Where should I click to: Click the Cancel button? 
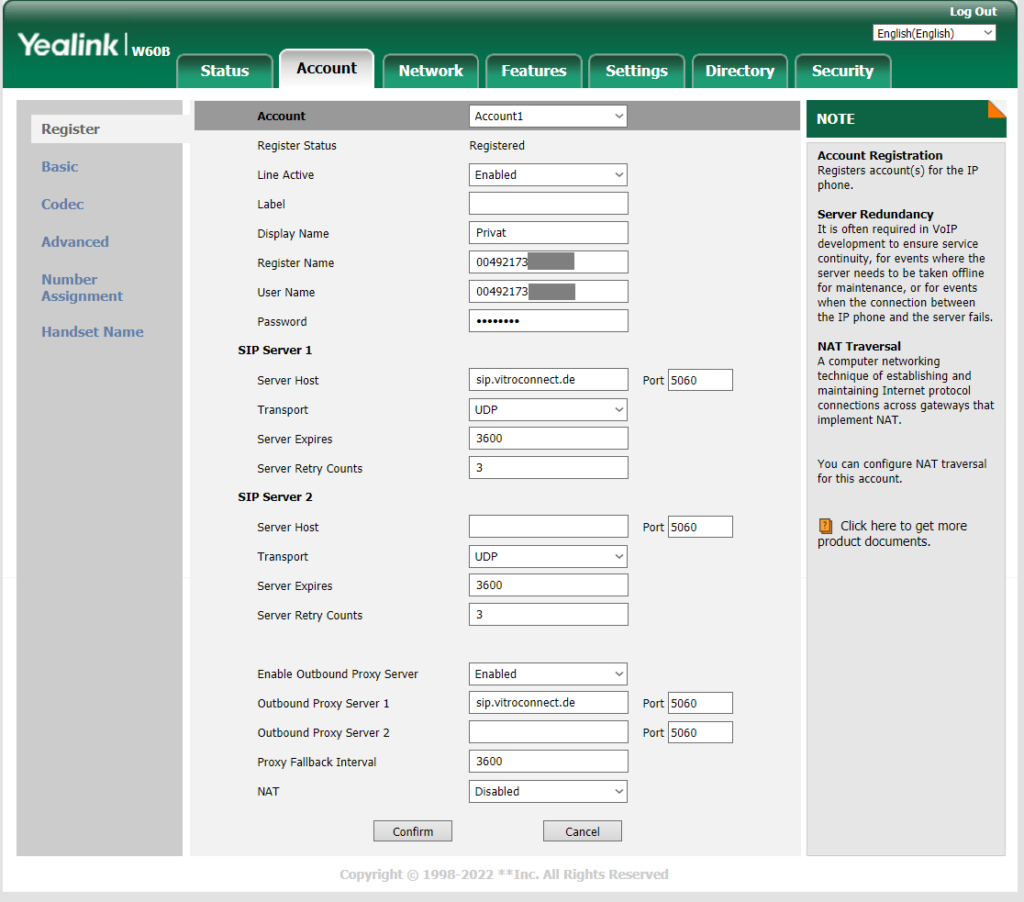click(583, 831)
